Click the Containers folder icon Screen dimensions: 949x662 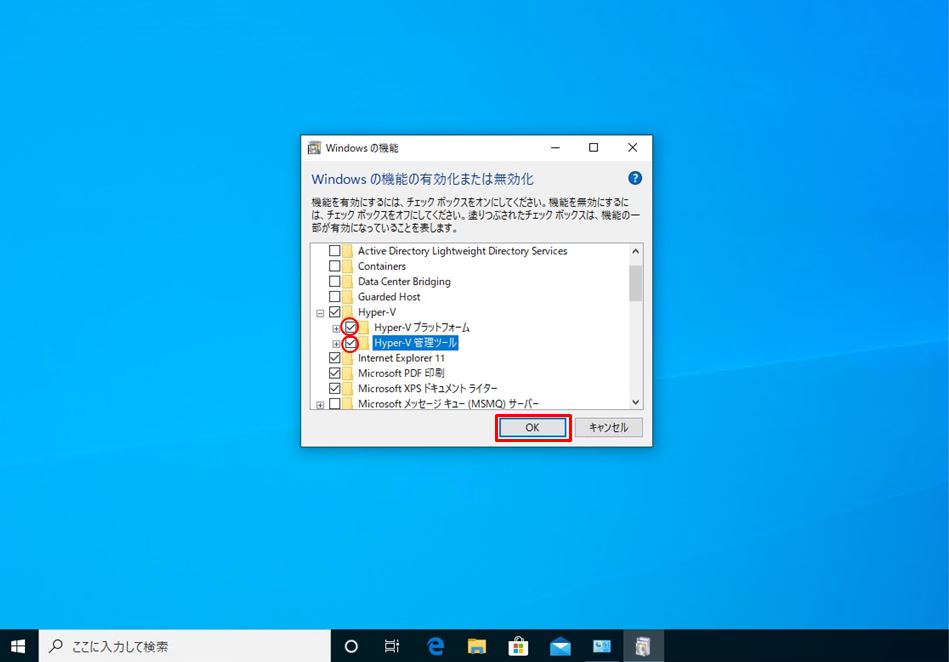pos(348,266)
